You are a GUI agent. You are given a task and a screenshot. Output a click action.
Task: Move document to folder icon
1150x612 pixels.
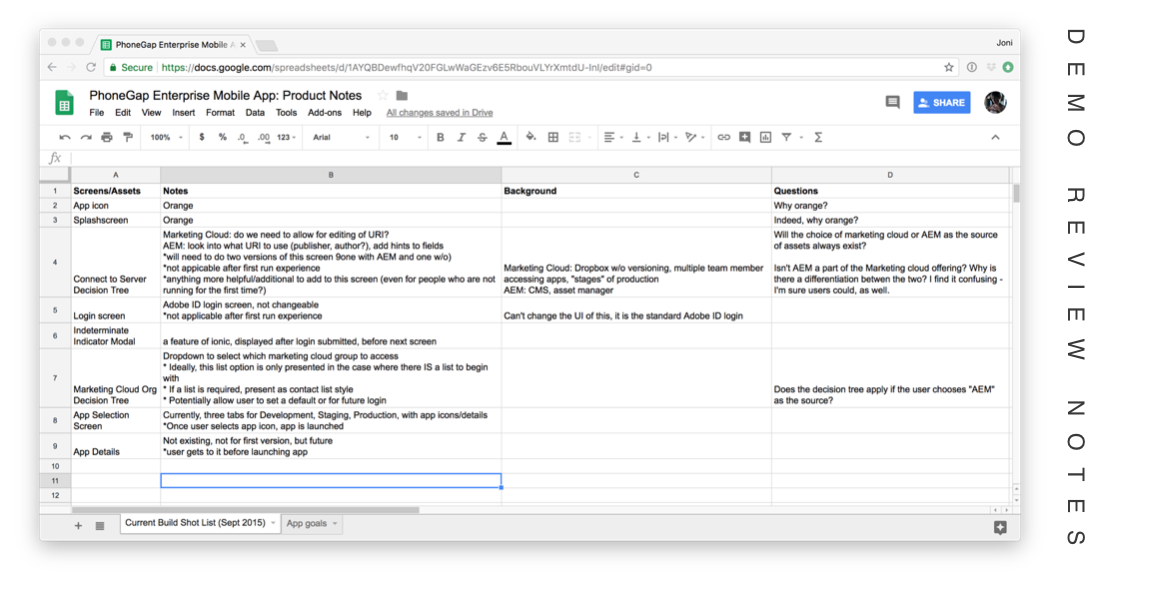tap(402, 95)
